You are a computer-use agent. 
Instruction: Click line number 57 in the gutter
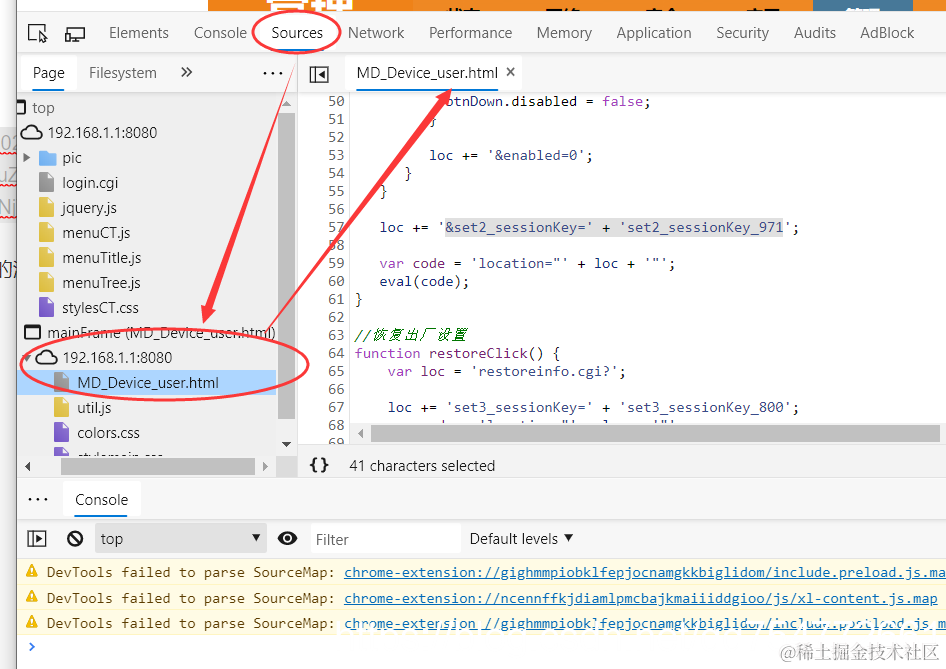pos(335,227)
